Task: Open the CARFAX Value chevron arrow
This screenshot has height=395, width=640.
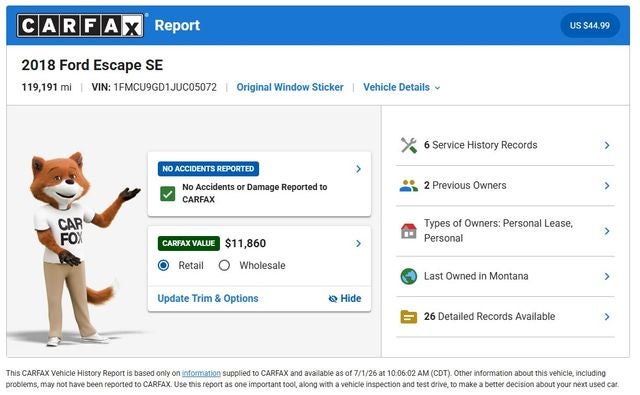Action: tap(358, 244)
